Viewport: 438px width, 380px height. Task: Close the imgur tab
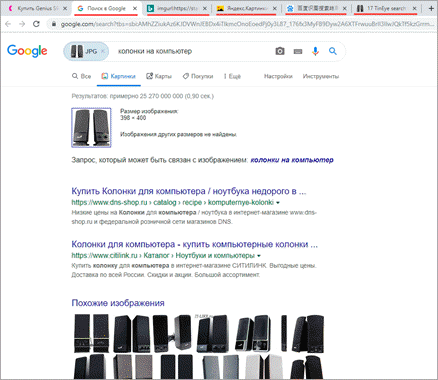[205, 9]
